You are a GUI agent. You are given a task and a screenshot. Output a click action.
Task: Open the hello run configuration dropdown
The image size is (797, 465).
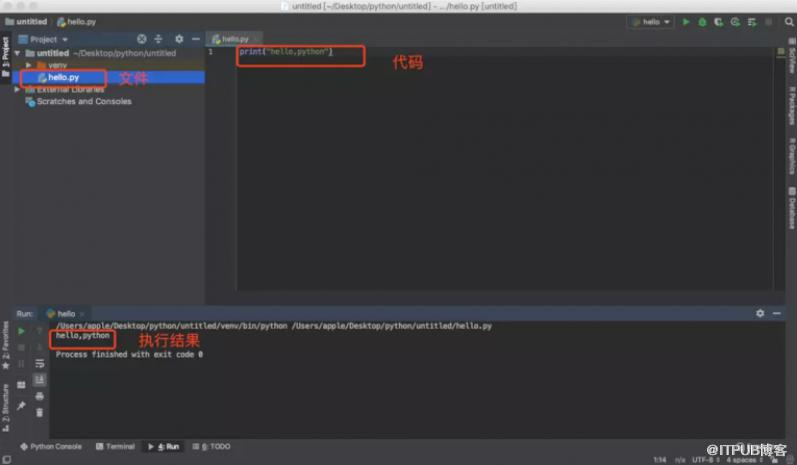click(x=651, y=22)
